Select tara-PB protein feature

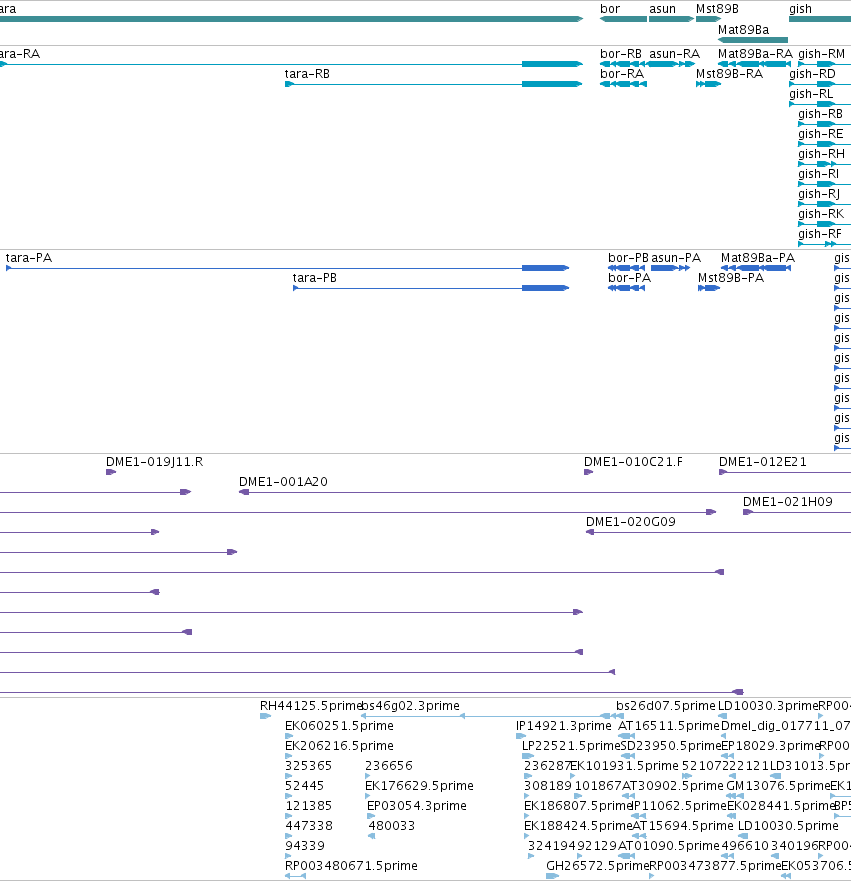click(431, 288)
